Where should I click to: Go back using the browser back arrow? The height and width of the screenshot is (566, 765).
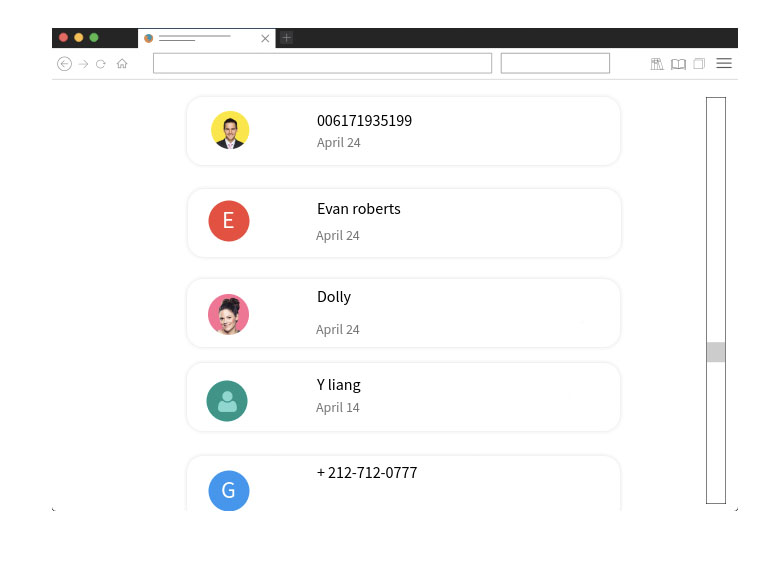[64, 64]
